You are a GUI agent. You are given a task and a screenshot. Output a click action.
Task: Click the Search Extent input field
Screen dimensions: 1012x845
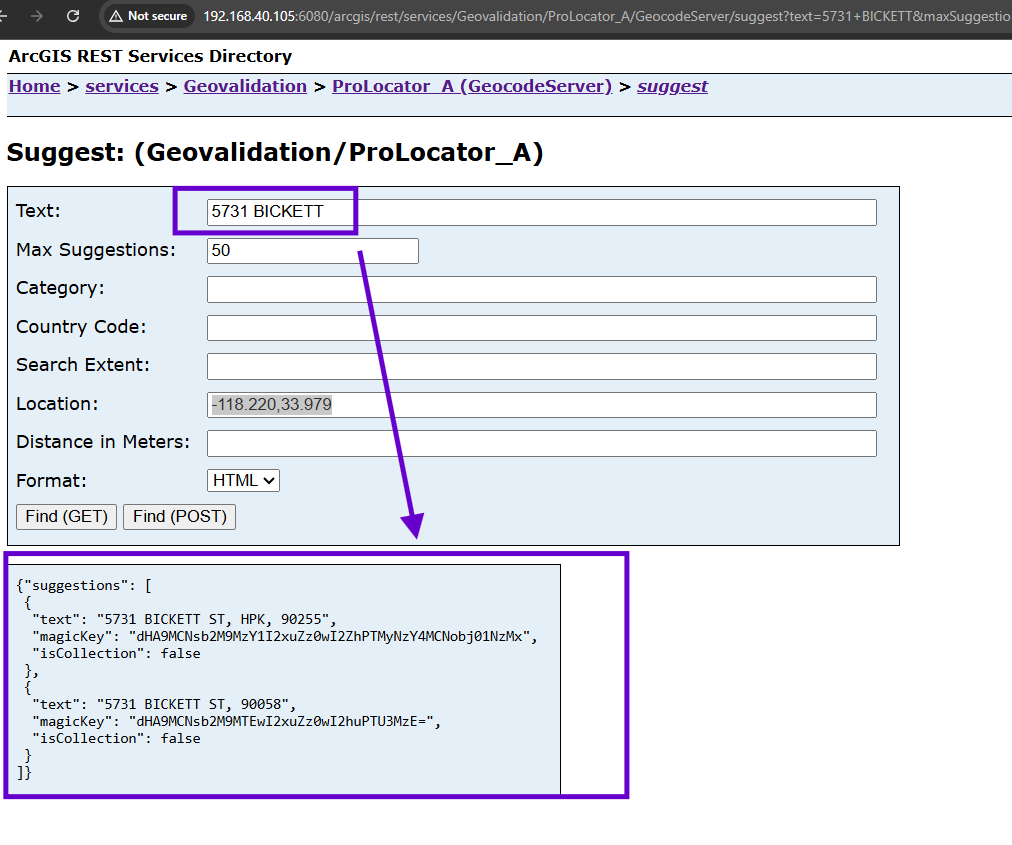tap(541, 366)
